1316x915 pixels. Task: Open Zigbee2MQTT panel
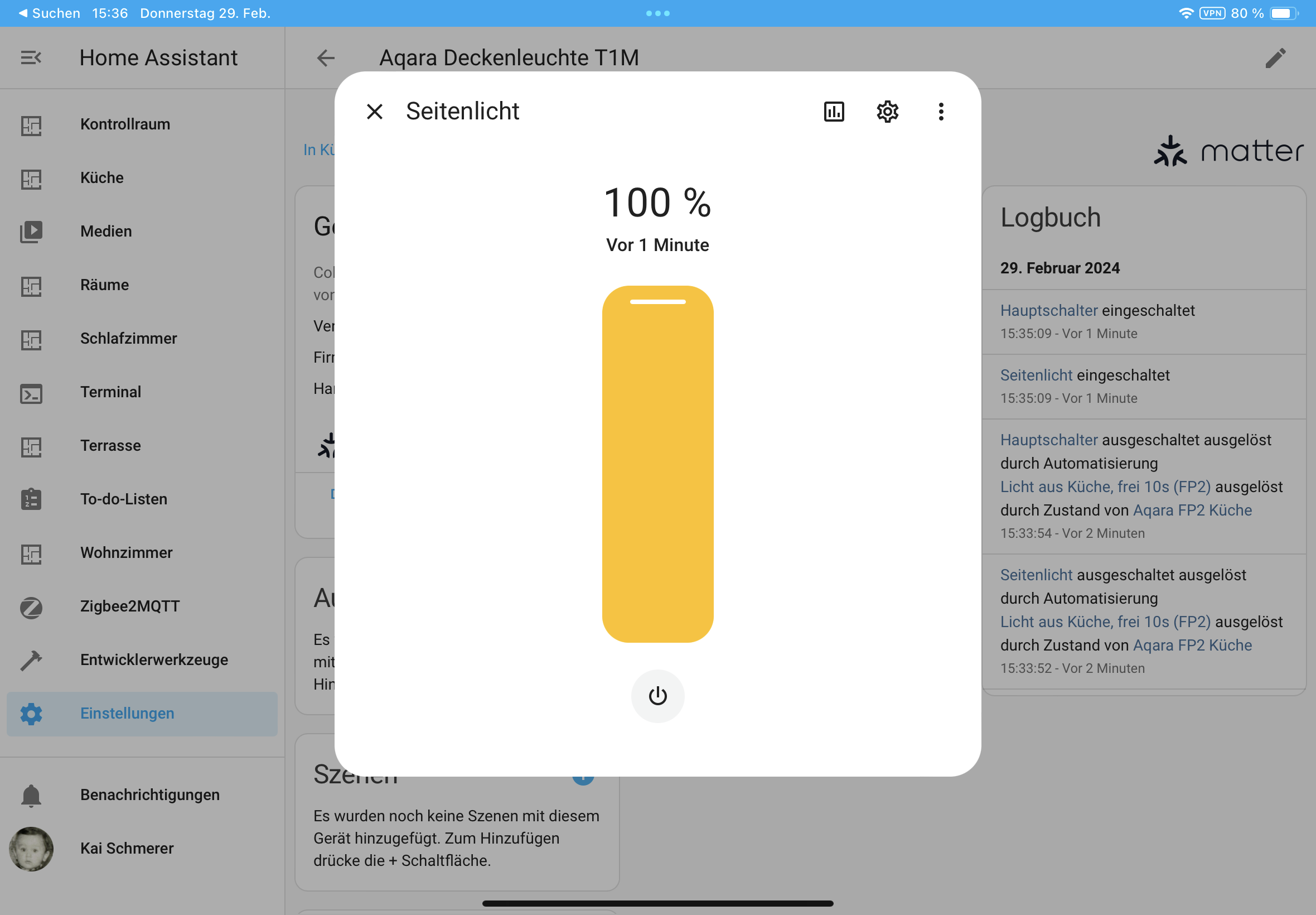[130, 606]
